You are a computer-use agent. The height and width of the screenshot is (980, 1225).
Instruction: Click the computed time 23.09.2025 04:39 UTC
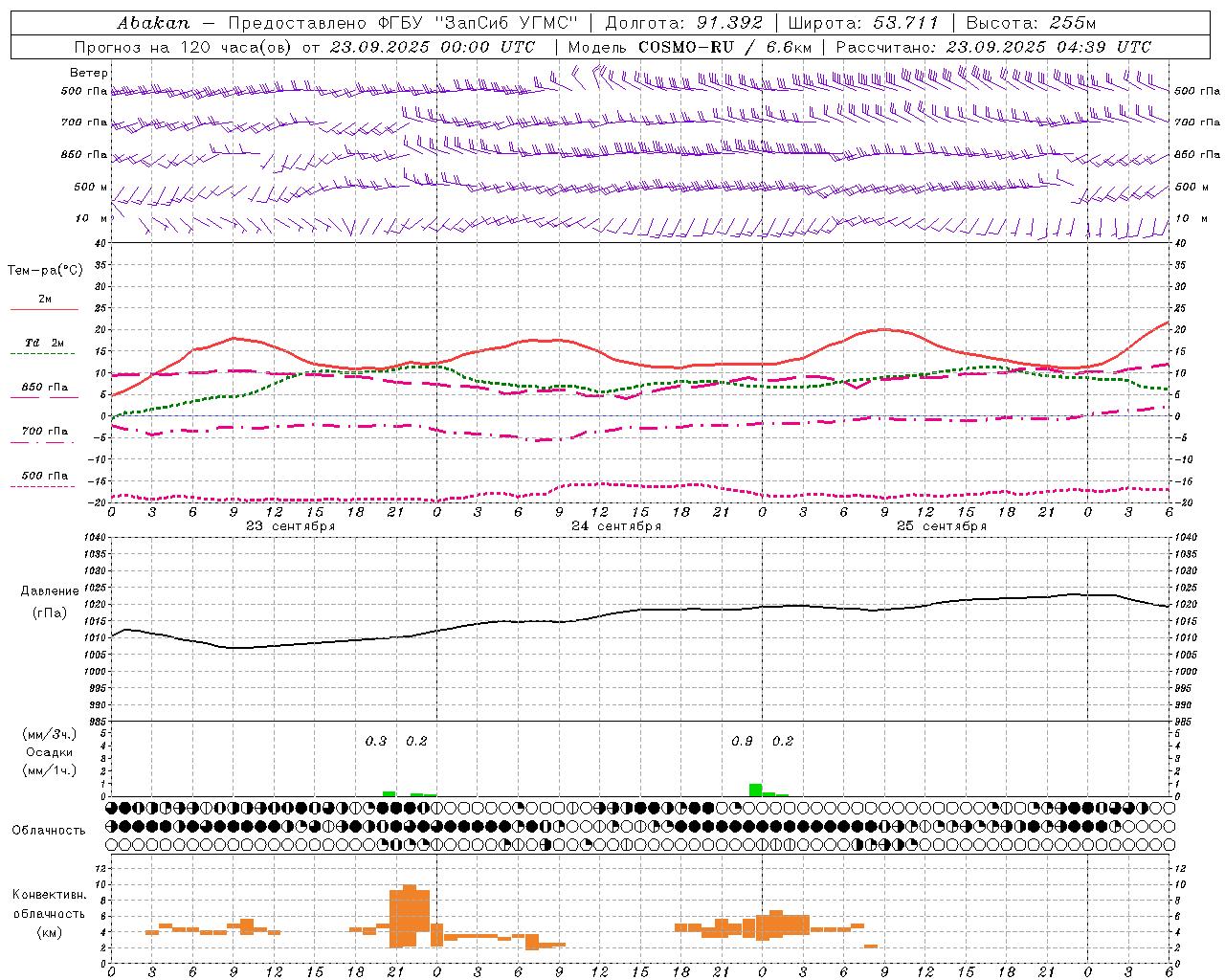pyautogui.click(x=1048, y=47)
